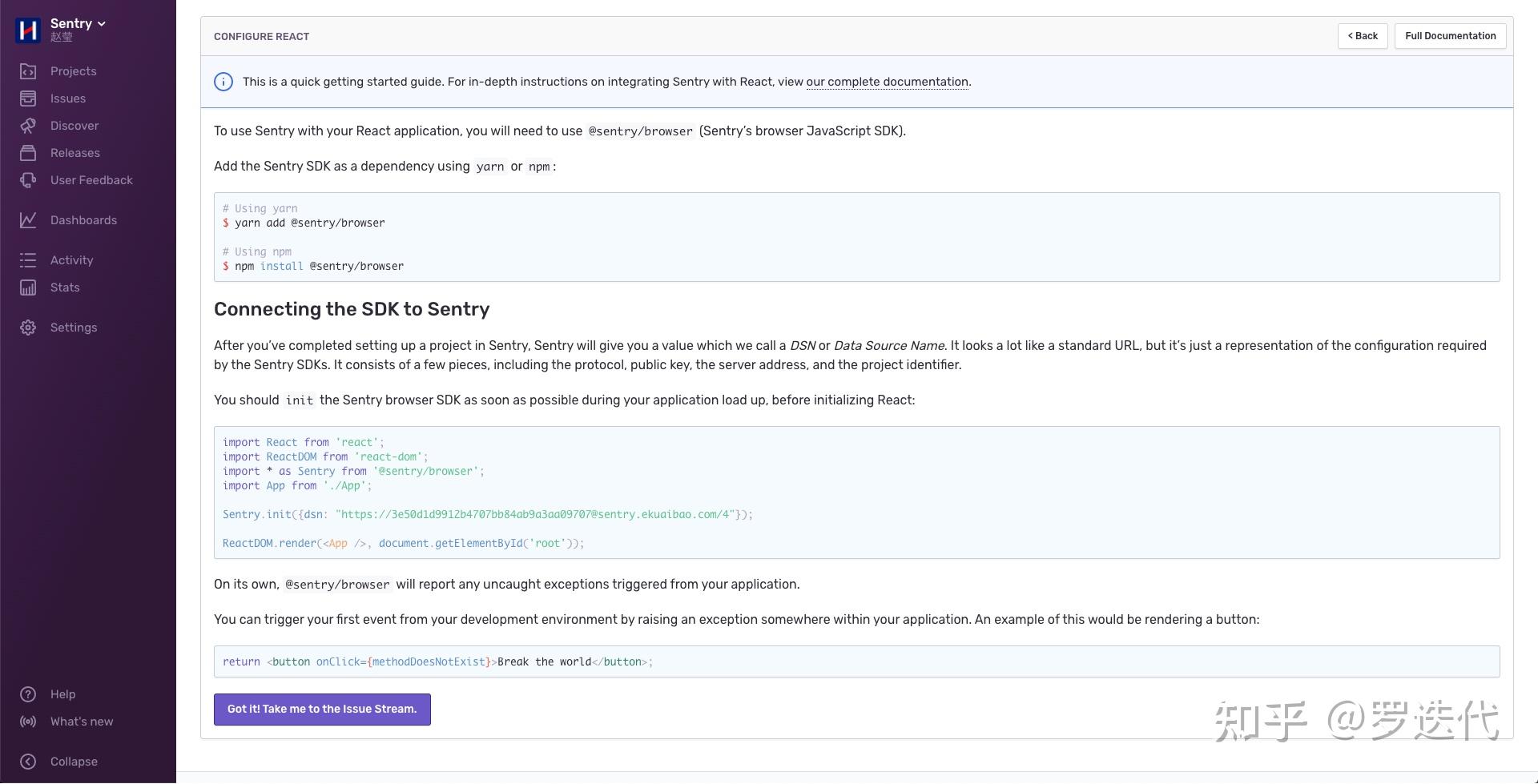Go back with the Back button
Image resolution: width=1538 pixels, height=784 pixels.
(x=1363, y=36)
